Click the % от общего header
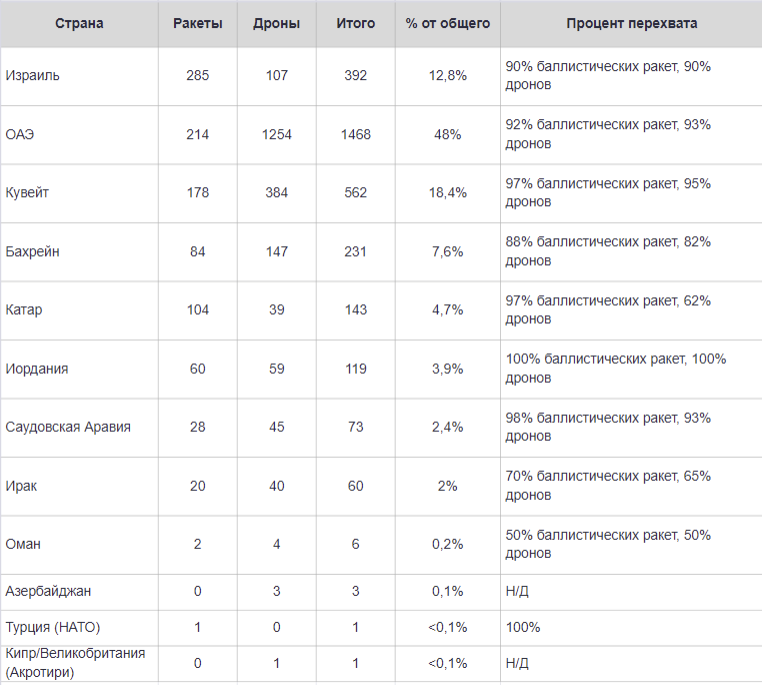This screenshot has width=762, height=685. (x=447, y=23)
